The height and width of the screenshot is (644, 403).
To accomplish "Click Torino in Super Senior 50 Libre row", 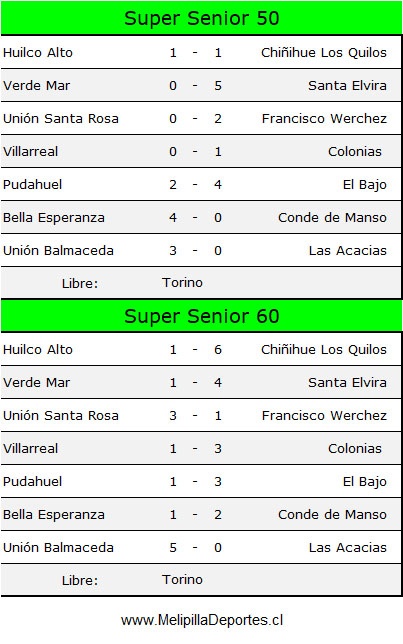I will pyautogui.click(x=182, y=283).
